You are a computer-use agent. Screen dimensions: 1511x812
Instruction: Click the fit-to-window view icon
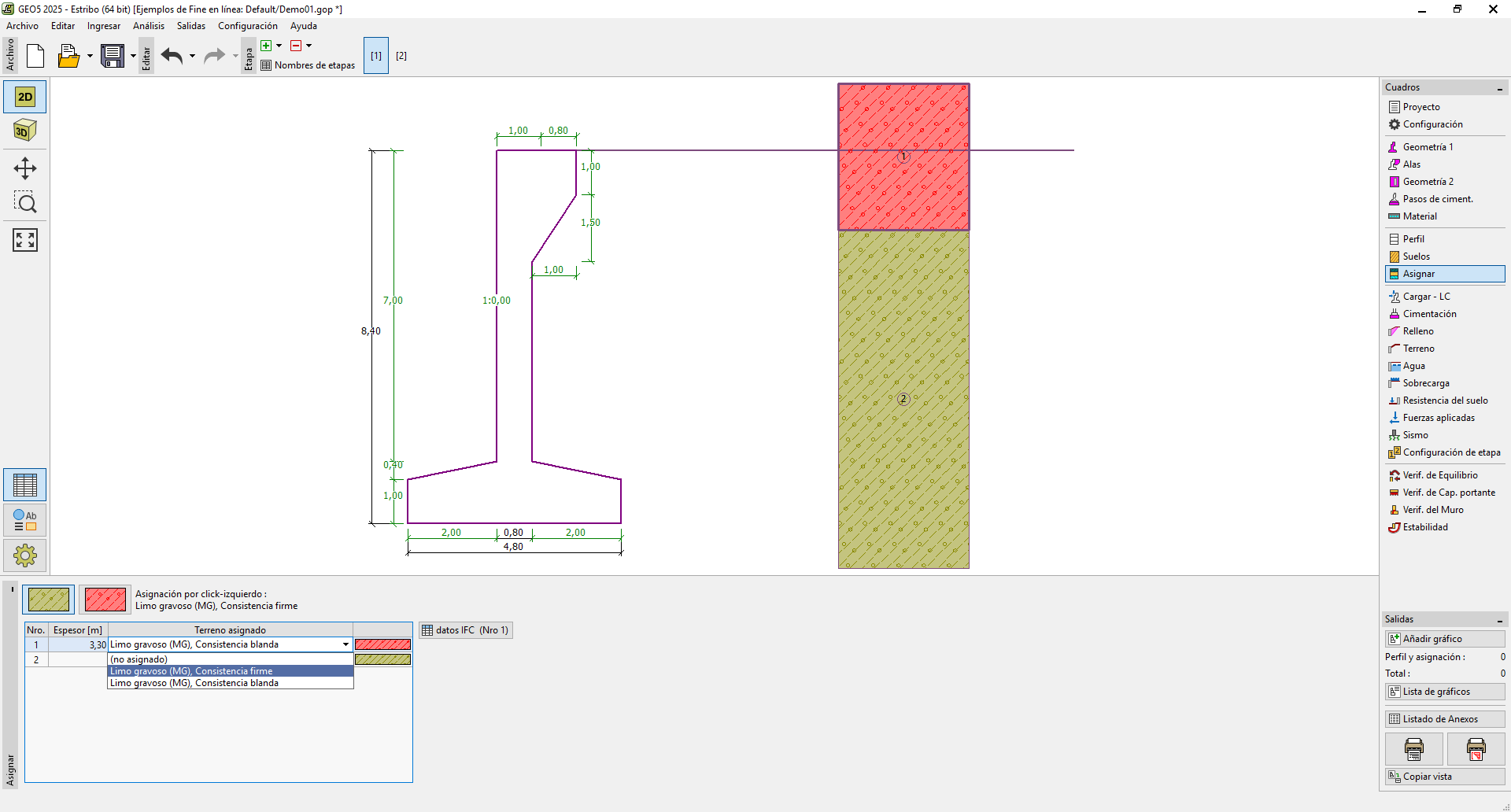click(25, 240)
